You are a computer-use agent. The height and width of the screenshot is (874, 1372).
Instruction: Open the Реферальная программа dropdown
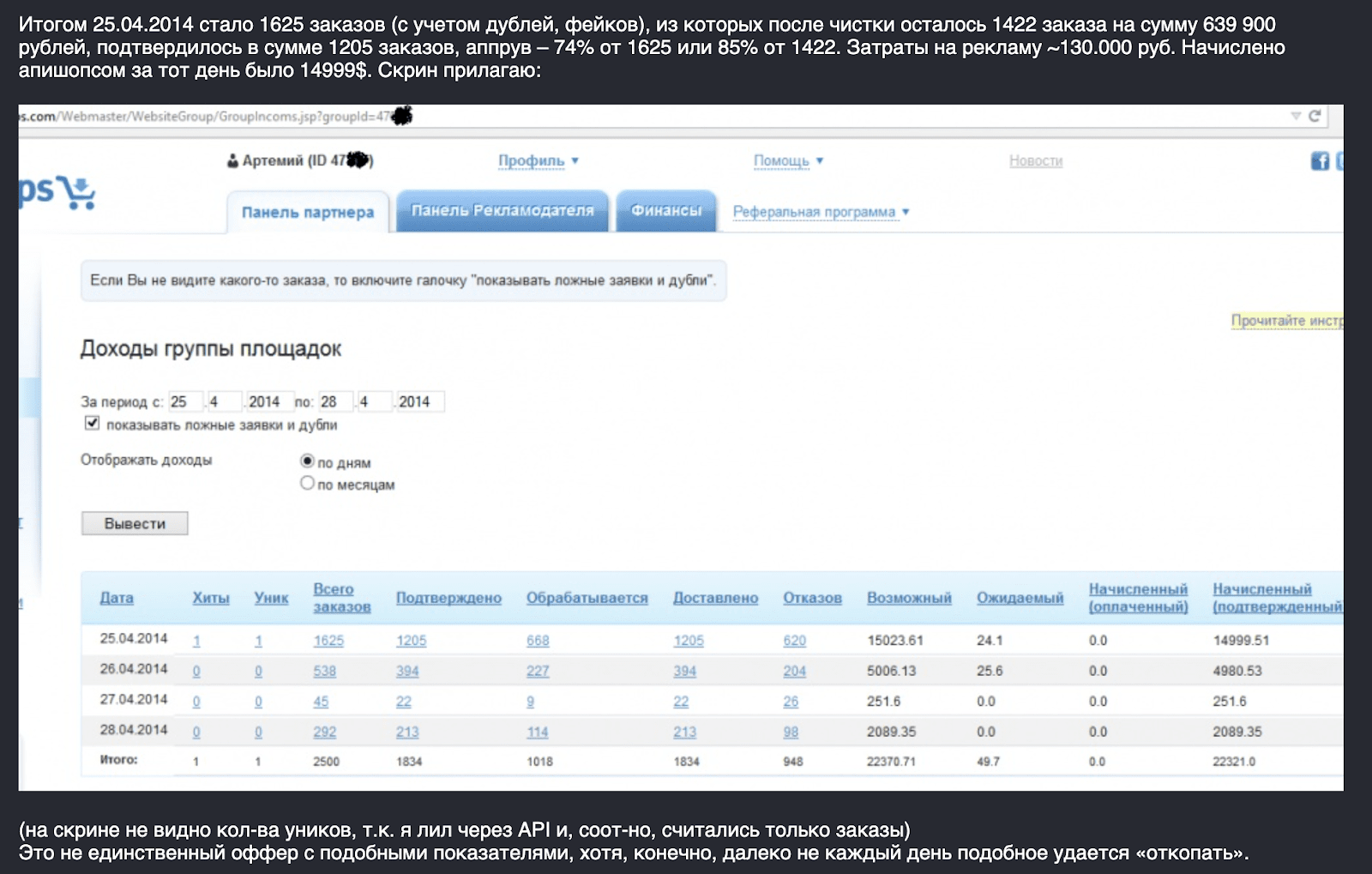pyautogui.click(x=821, y=212)
